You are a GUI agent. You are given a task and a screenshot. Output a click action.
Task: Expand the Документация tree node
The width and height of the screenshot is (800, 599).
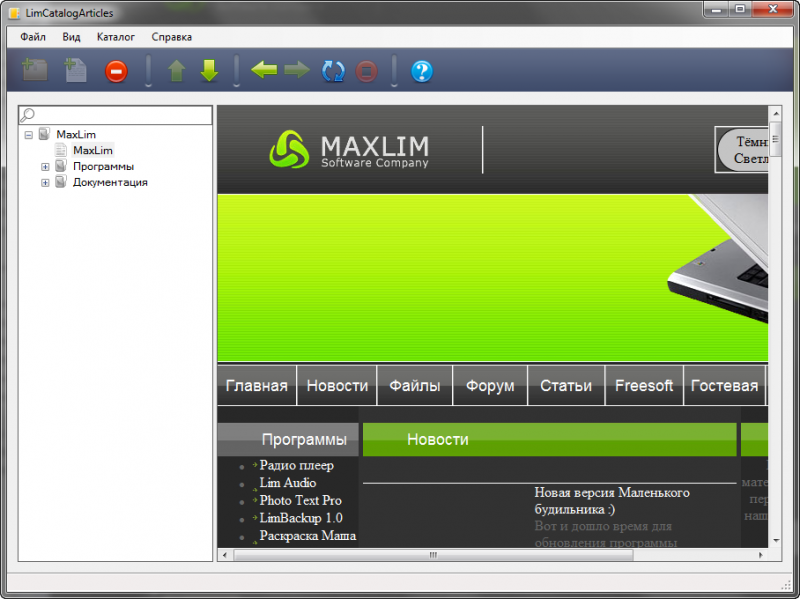(45, 183)
